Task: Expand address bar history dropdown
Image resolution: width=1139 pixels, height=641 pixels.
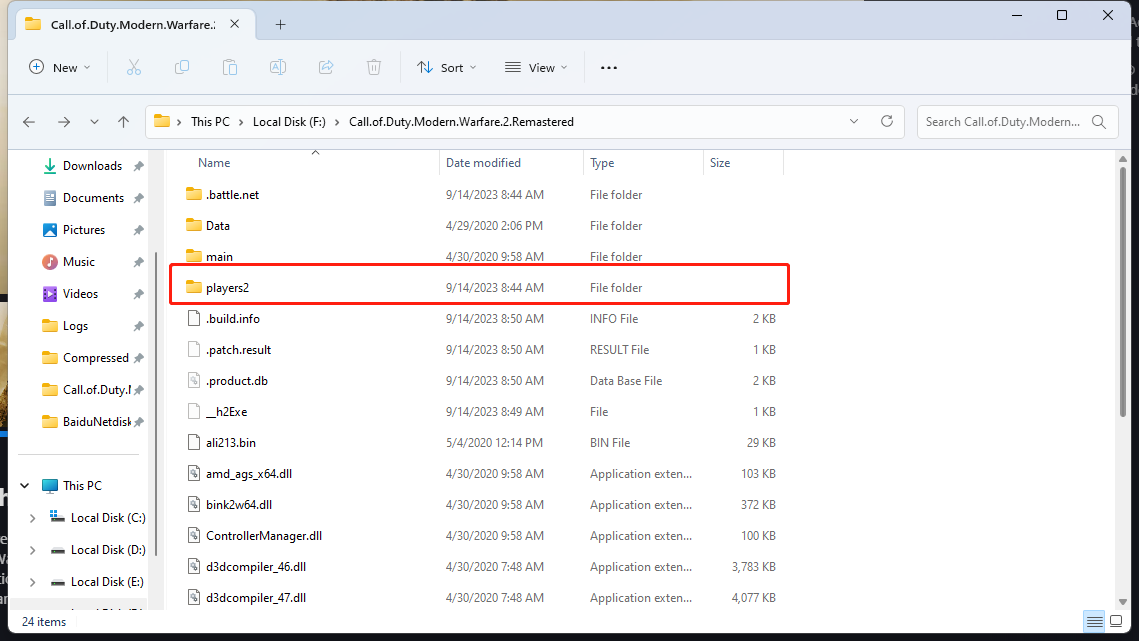Action: [854, 121]
